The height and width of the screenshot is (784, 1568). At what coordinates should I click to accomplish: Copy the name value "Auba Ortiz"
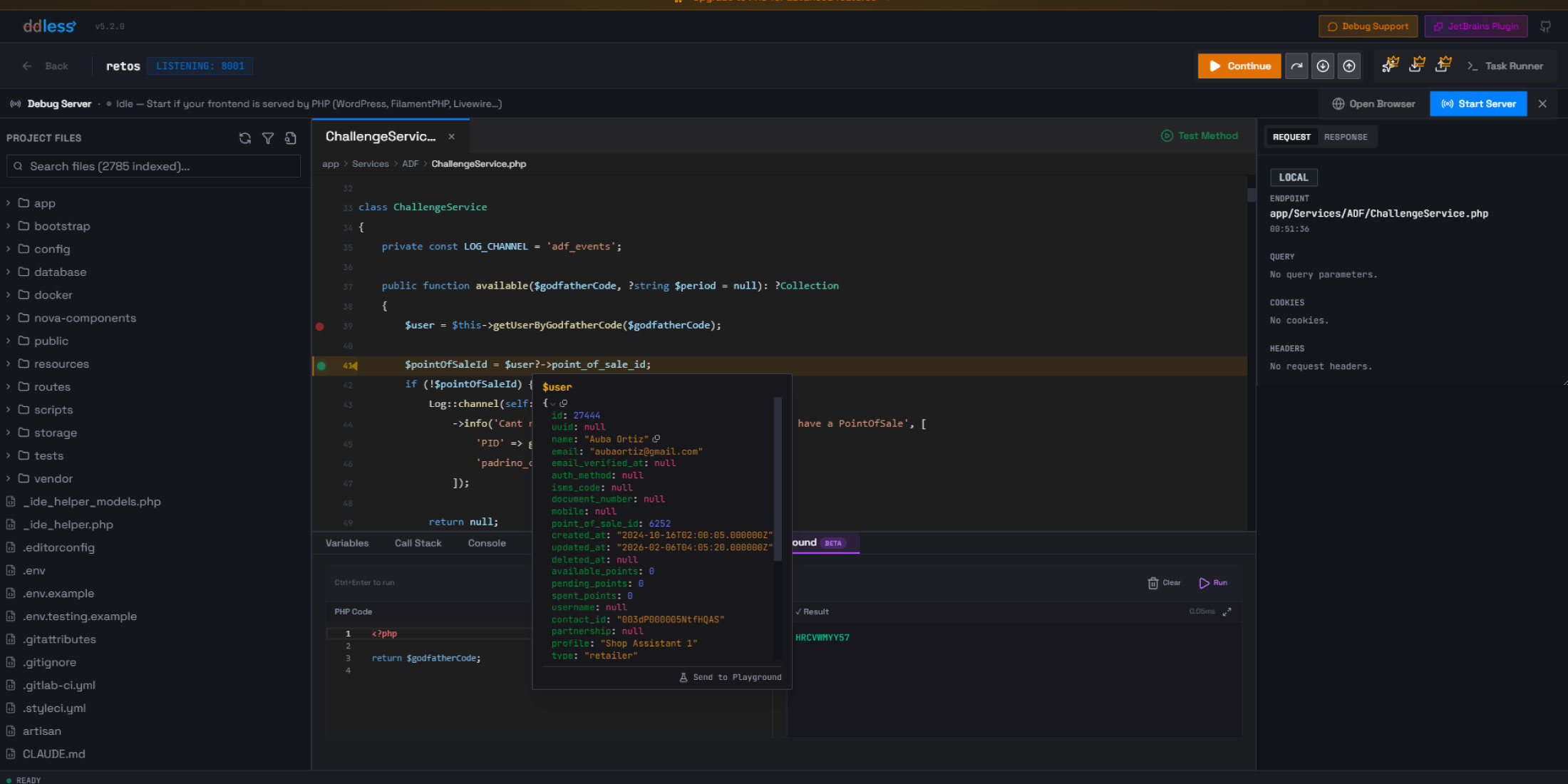click(x=656, y=439)
